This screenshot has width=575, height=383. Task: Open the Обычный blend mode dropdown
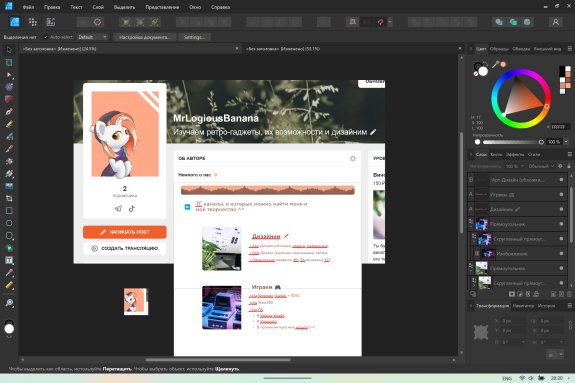click(x=541, y=166)
